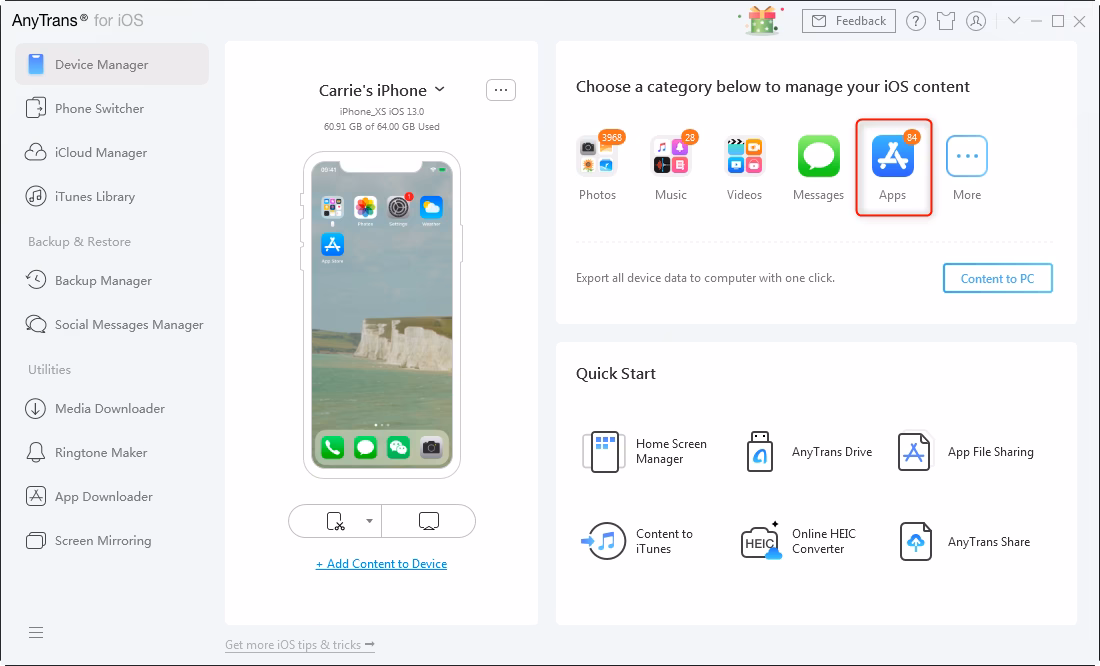The image size is (1100, 666).
Task: Click the Content to PC button
Action: click(997, 278)
